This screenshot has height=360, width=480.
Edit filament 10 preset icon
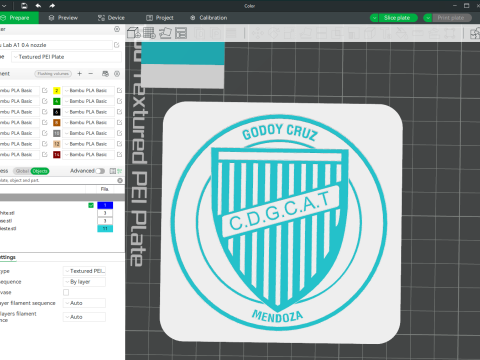[x=119, y=133]
